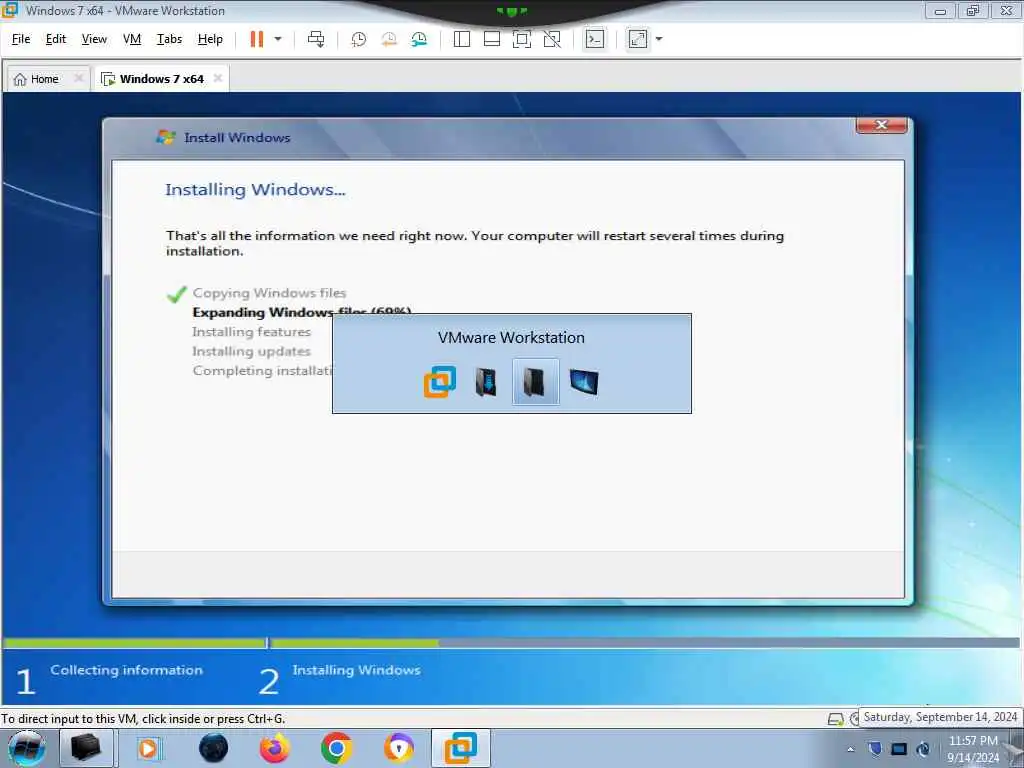Open the Help menu
Screen dimensions: 1024x768
tap(210, 39)
